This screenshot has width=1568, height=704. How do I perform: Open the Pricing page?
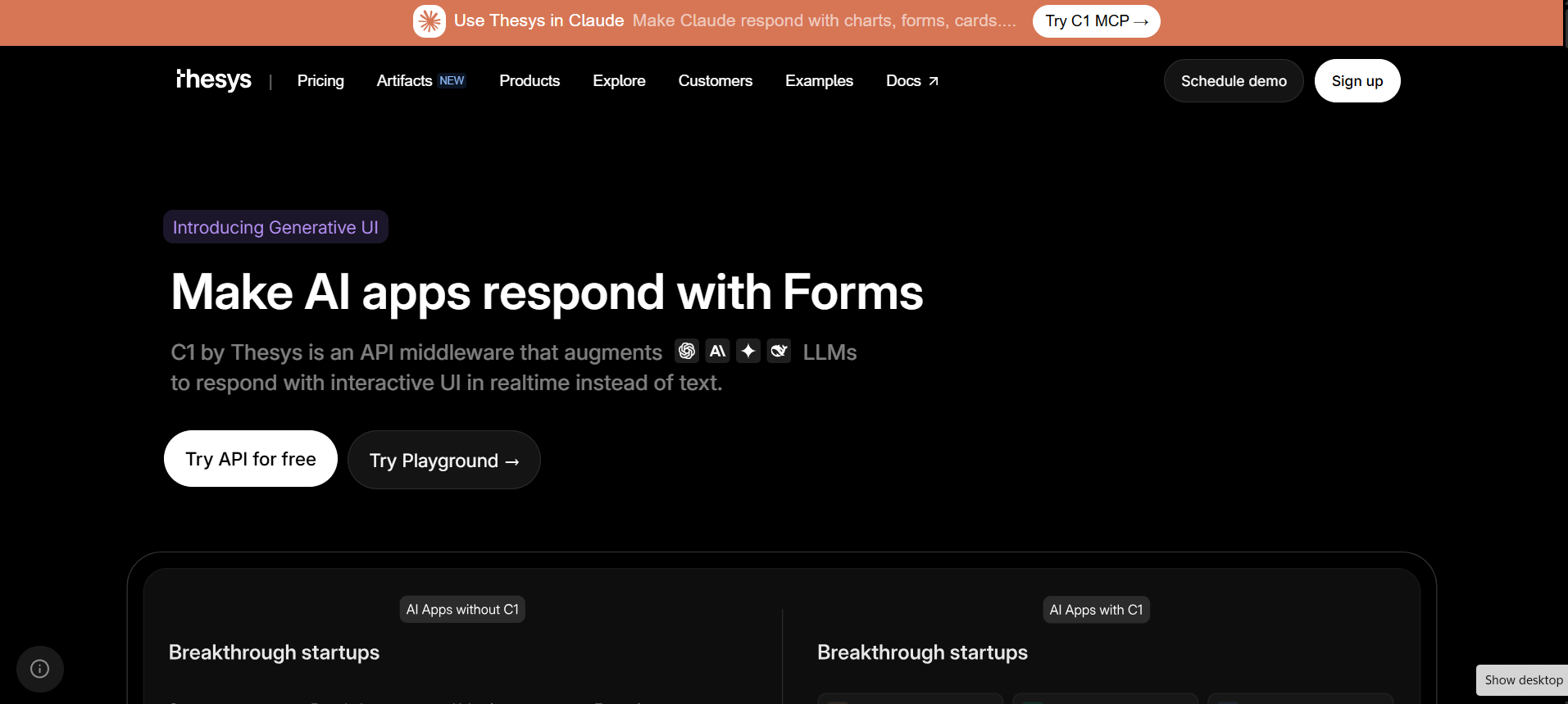320,80
